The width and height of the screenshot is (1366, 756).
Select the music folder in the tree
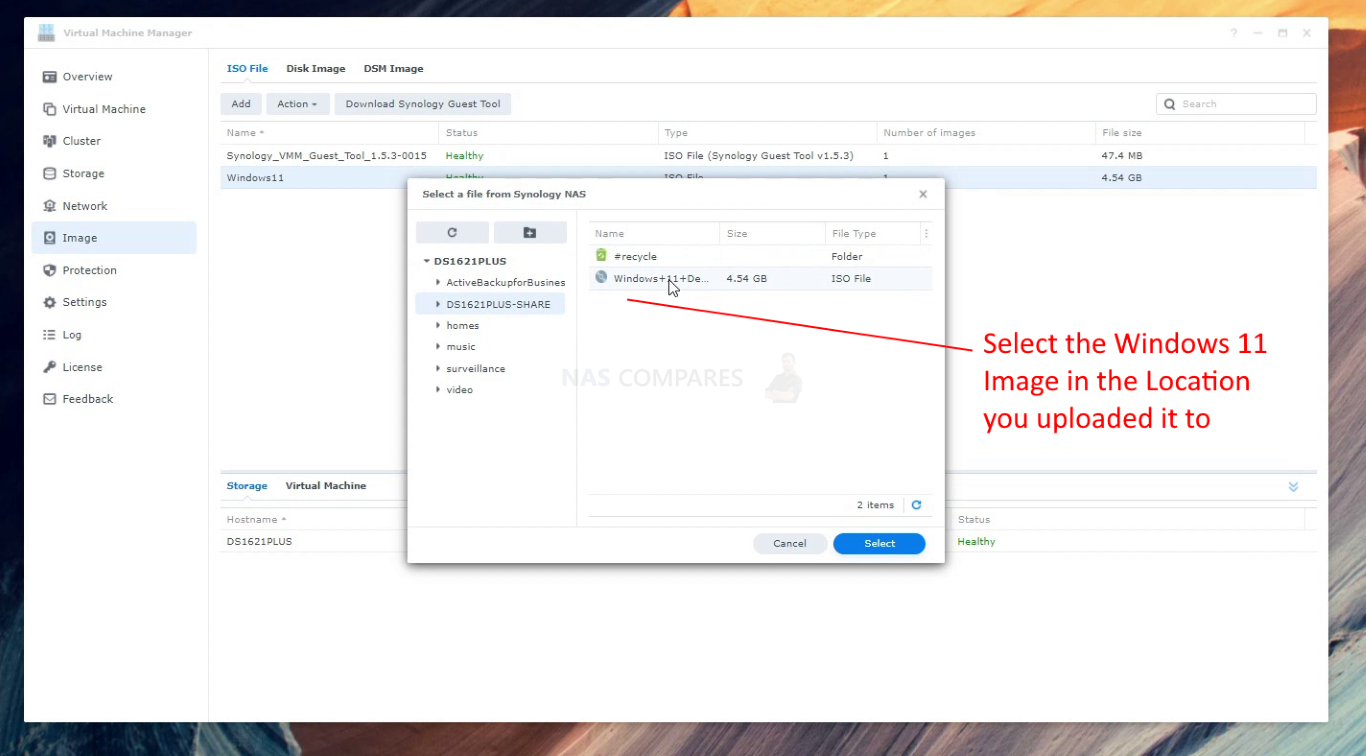[461, 347]
